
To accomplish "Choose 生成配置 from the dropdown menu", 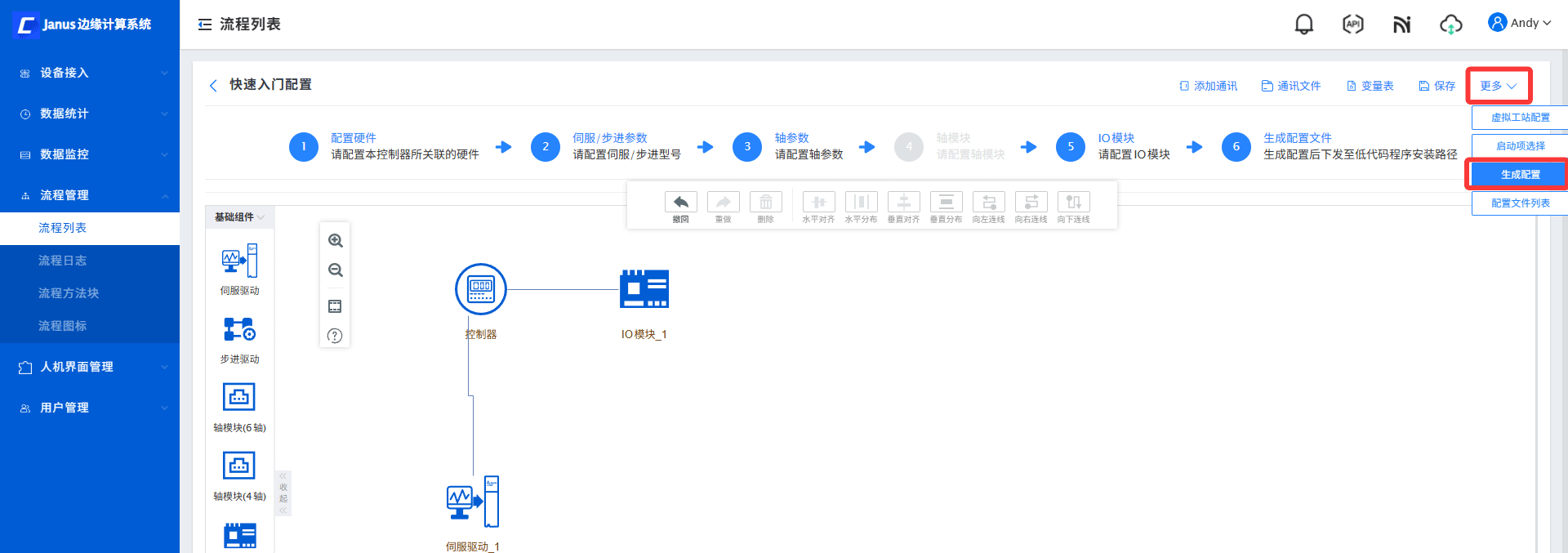I will [x=1519, y=175].
